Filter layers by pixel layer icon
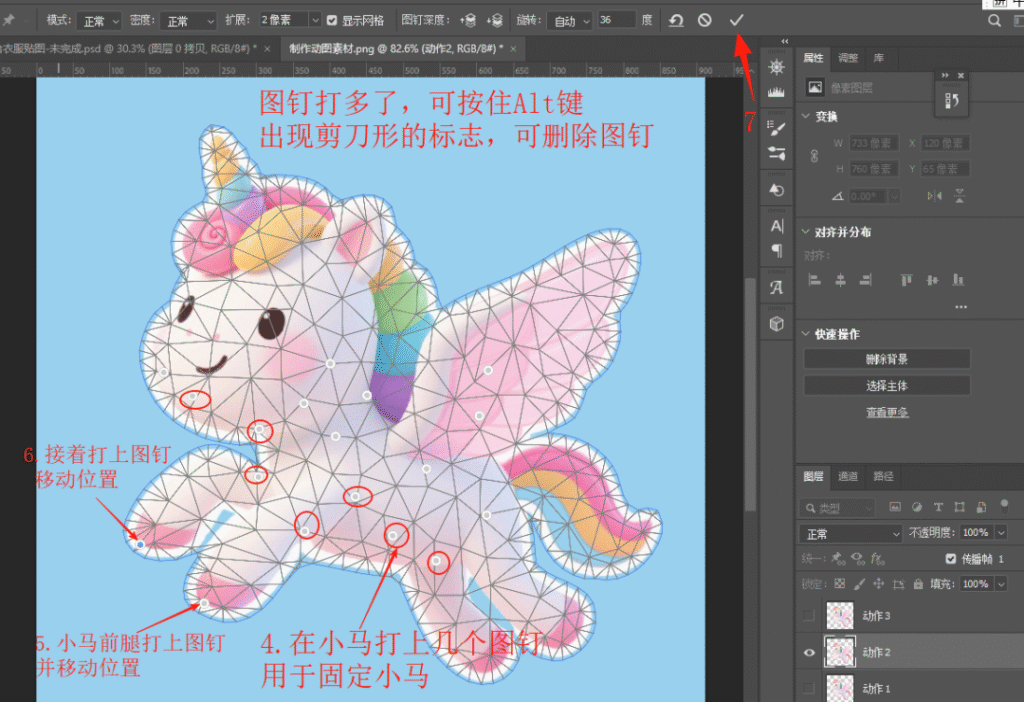This screenshot has height=702, width=1024. click(895, 507)
